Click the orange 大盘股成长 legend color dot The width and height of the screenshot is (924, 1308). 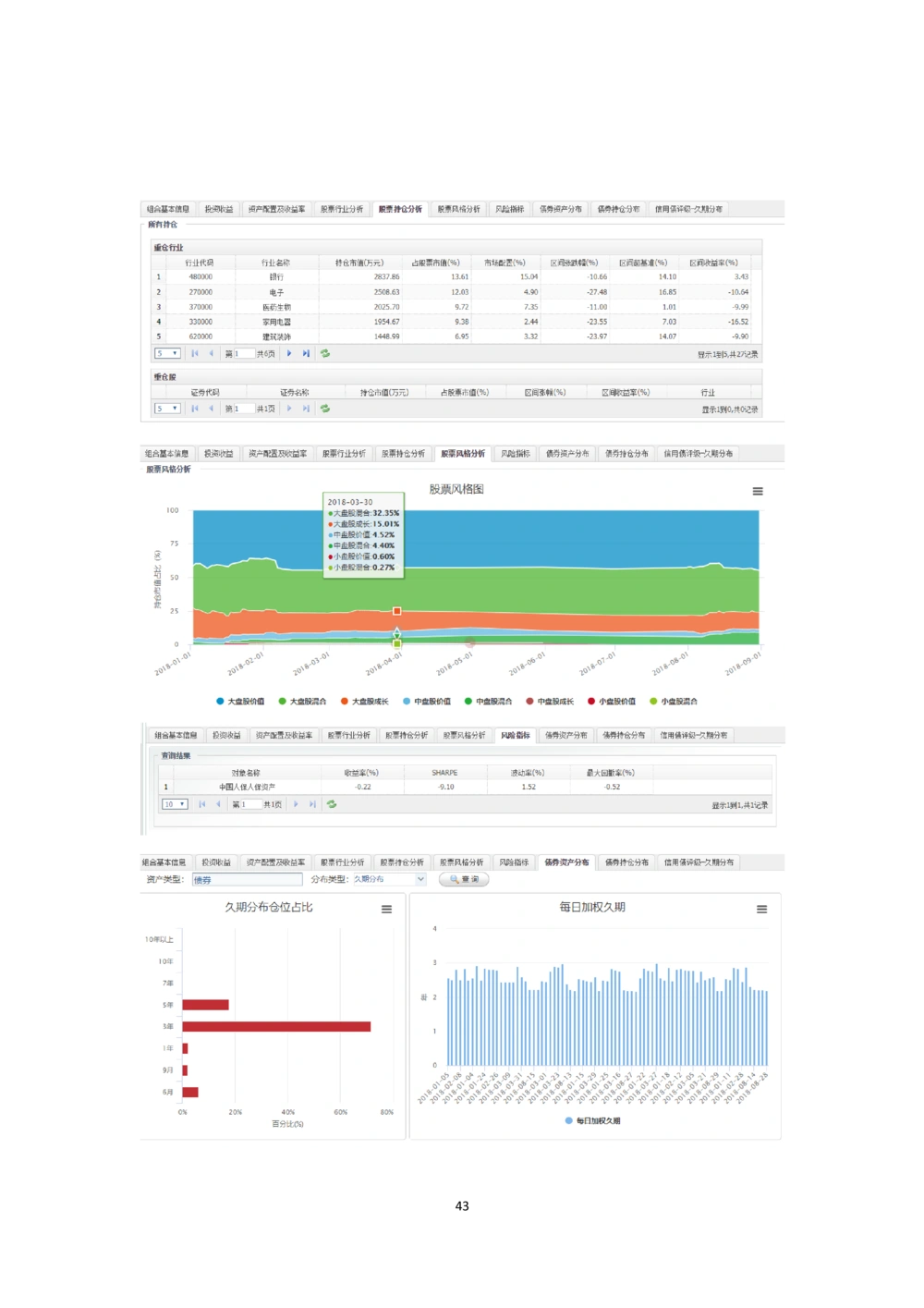point(345,702)
